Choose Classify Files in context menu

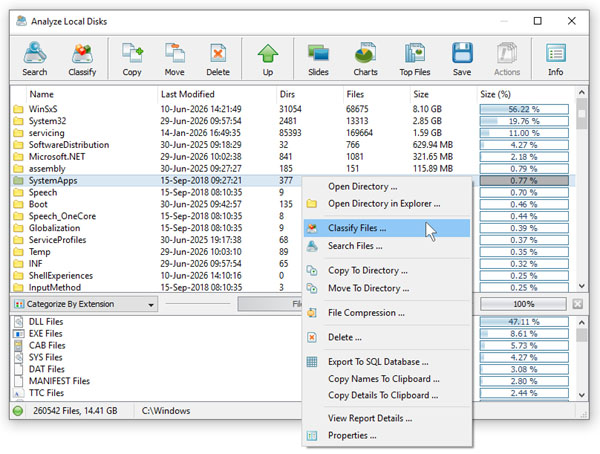[387, 228]
